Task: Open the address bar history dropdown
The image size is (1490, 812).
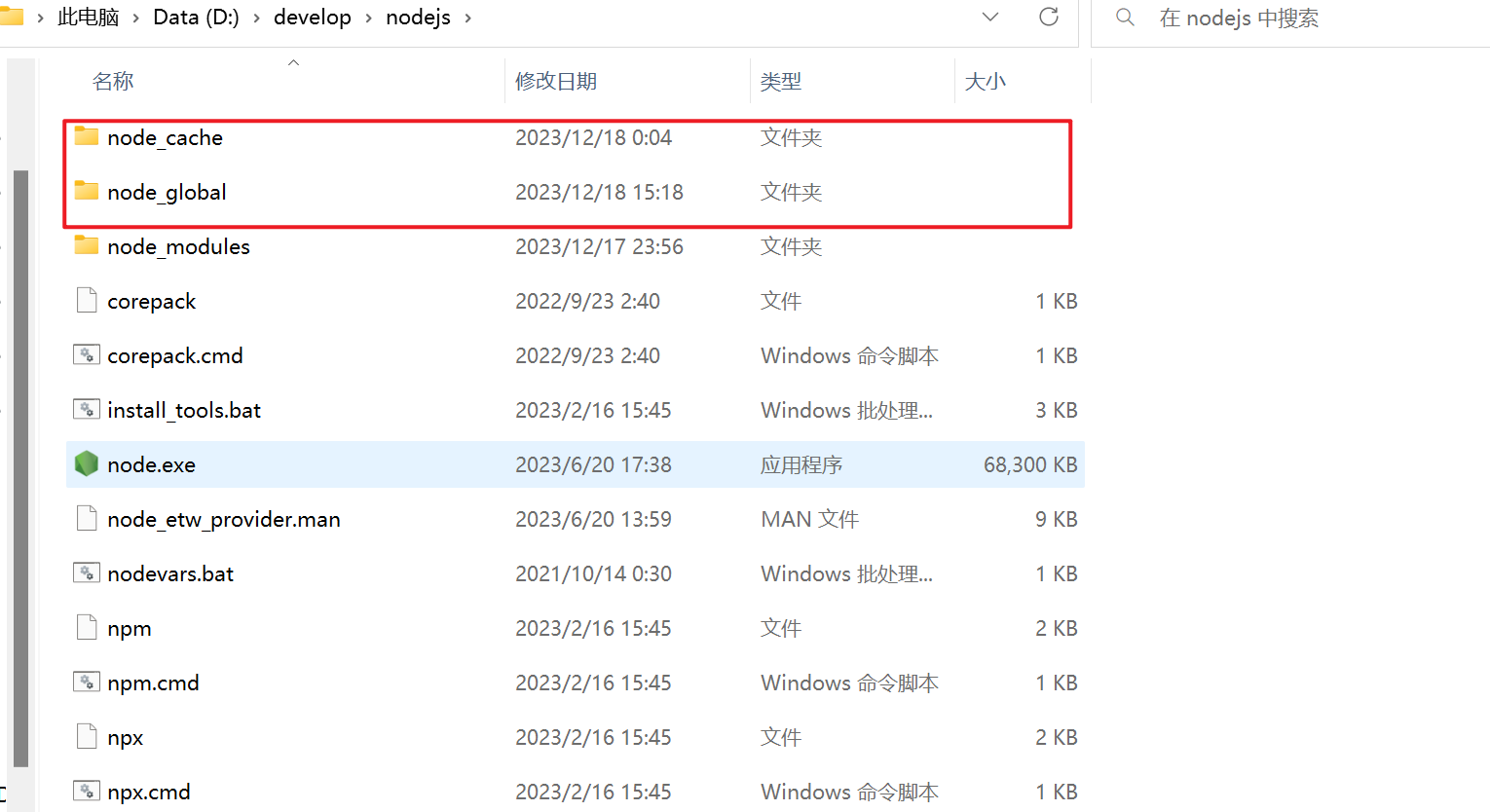Action: point(990,17)
